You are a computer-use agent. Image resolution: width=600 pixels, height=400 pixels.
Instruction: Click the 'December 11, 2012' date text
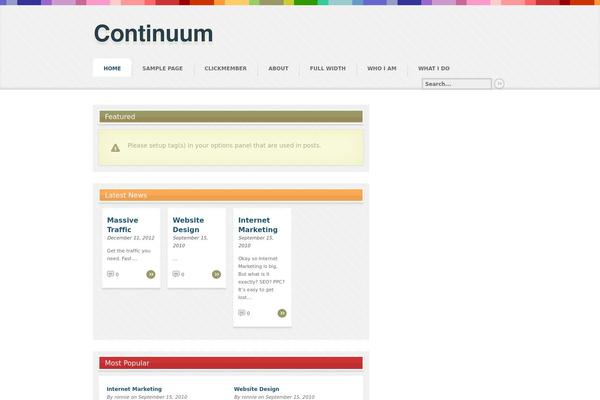point(131,238)
